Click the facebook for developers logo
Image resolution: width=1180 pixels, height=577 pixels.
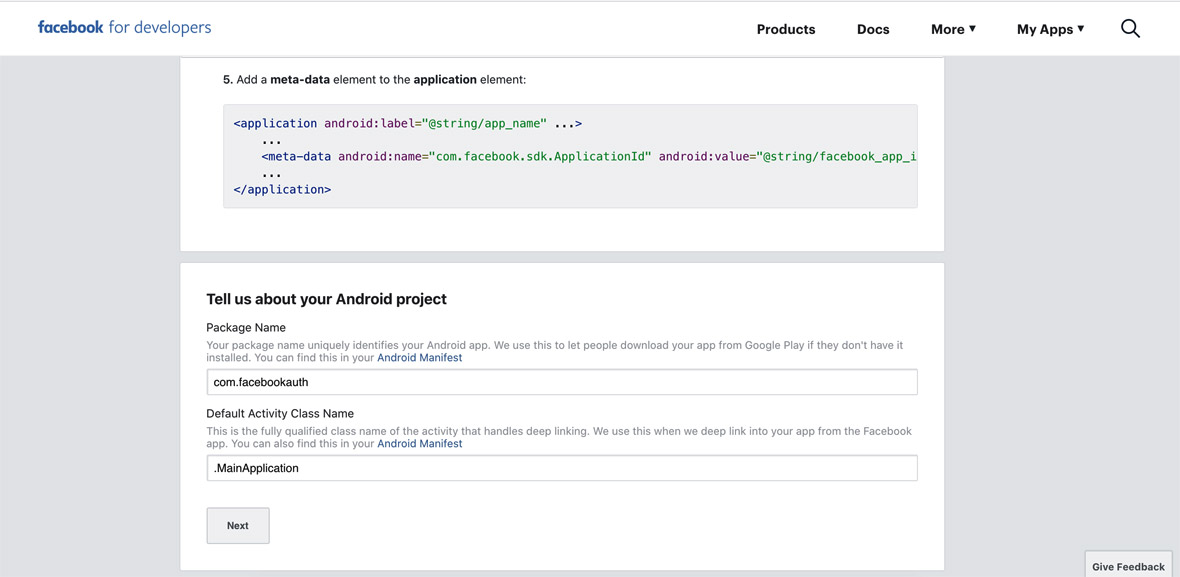click(124, 28)
